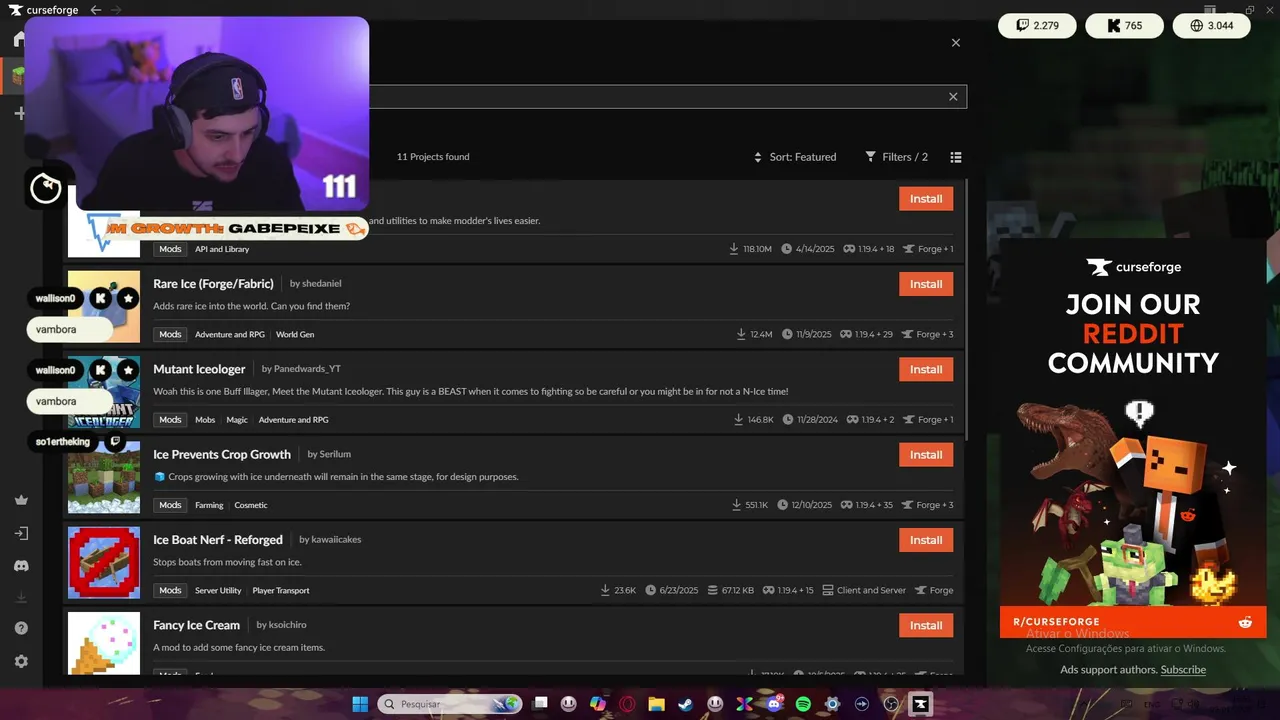Viewport: 1280px width, 720px height.
Task: Click the Ice Prevents Crop Growth thumbnail
Action: (x=104, y=477)
